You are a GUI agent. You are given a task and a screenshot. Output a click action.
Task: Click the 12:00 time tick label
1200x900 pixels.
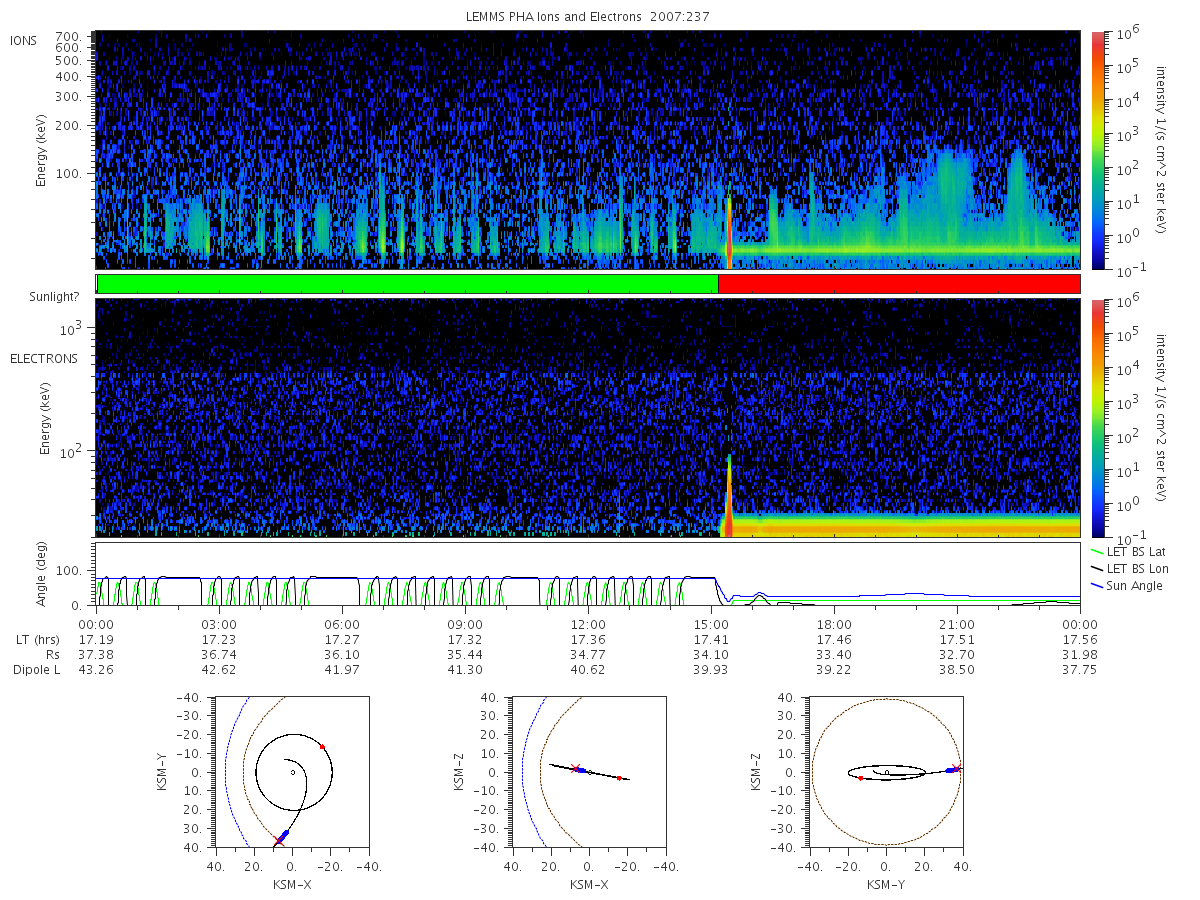(588, 624)
